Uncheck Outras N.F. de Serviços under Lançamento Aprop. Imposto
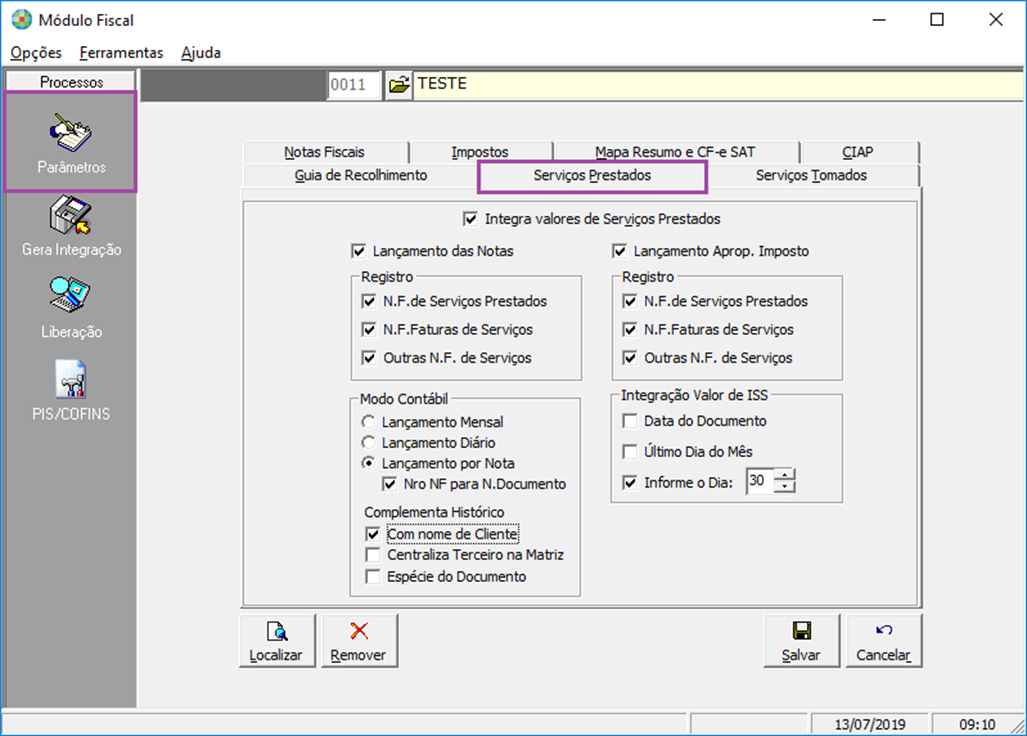The width and height of the screenshot is (1027, 736). tap(629, 358)
